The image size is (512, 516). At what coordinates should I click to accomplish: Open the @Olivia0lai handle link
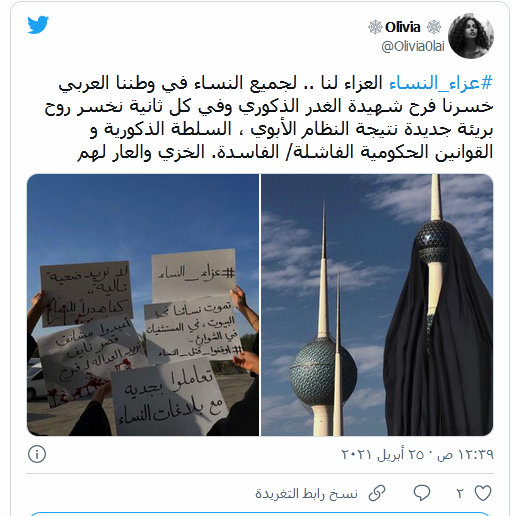(x=413, y=46)
